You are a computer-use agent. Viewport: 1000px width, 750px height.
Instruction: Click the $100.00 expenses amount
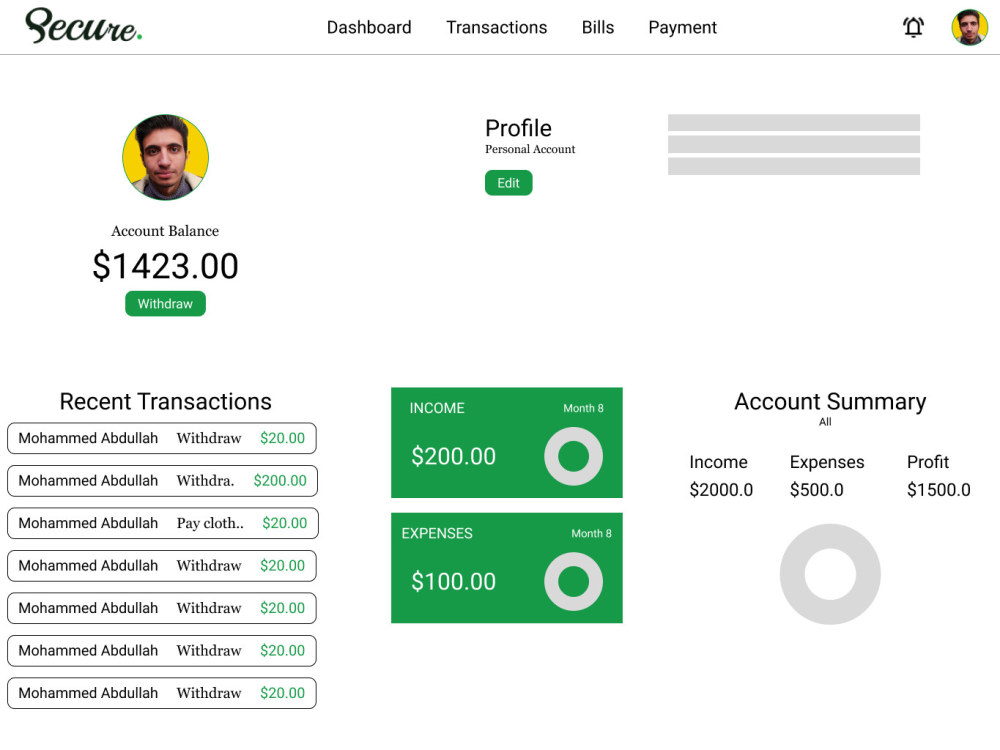(x=453, y=581)
